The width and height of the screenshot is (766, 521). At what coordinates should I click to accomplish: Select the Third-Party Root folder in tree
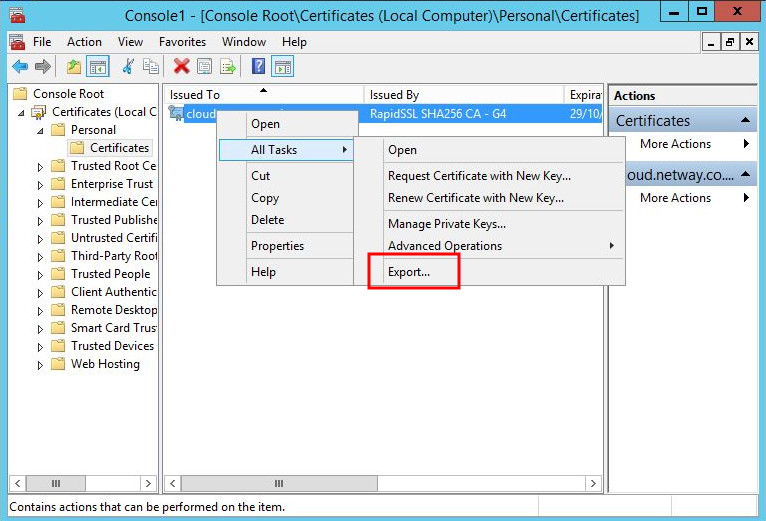[x=113, y=256]
